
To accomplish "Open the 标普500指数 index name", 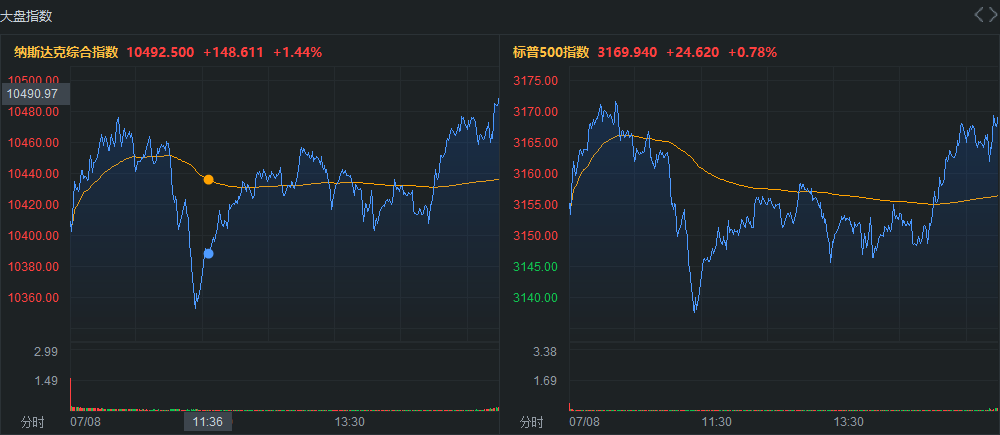I will (x=551, y=52).
